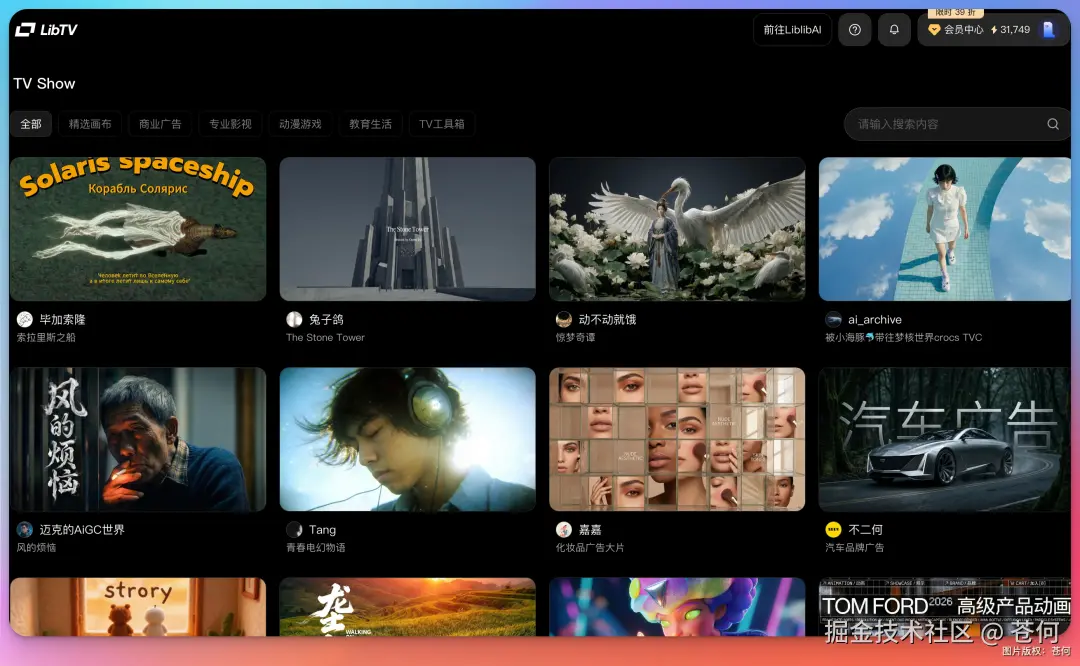Click the search magnifier icon

[1053, 124]
